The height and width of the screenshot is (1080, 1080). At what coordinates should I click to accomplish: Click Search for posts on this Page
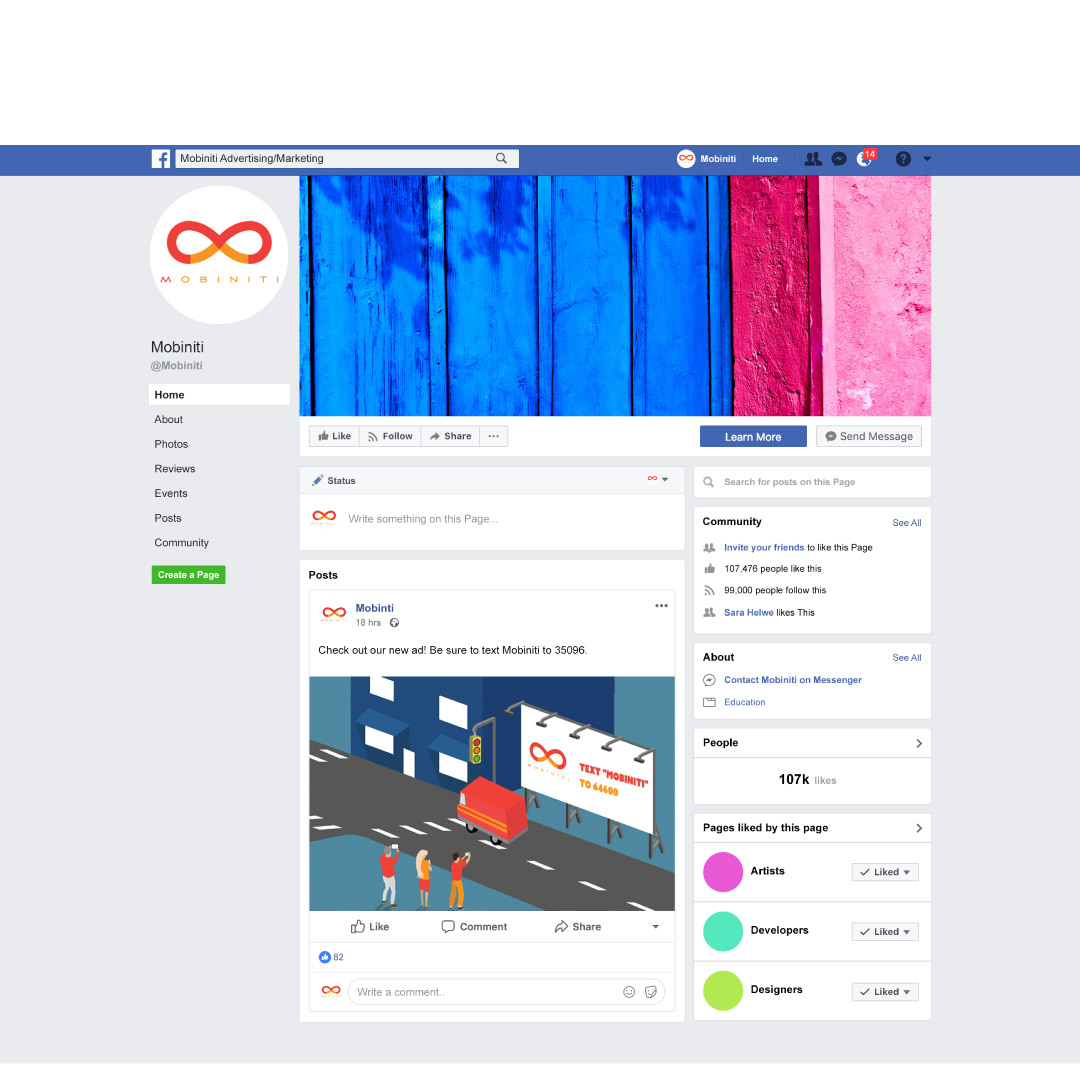click(812, 482)
